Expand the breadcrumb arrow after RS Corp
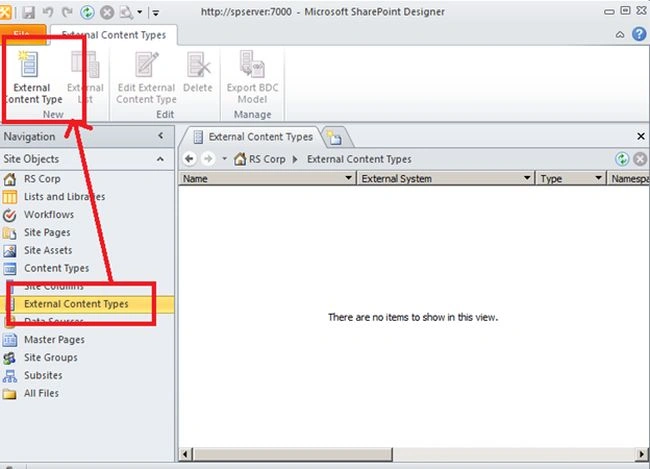 (x=295, y=159)
